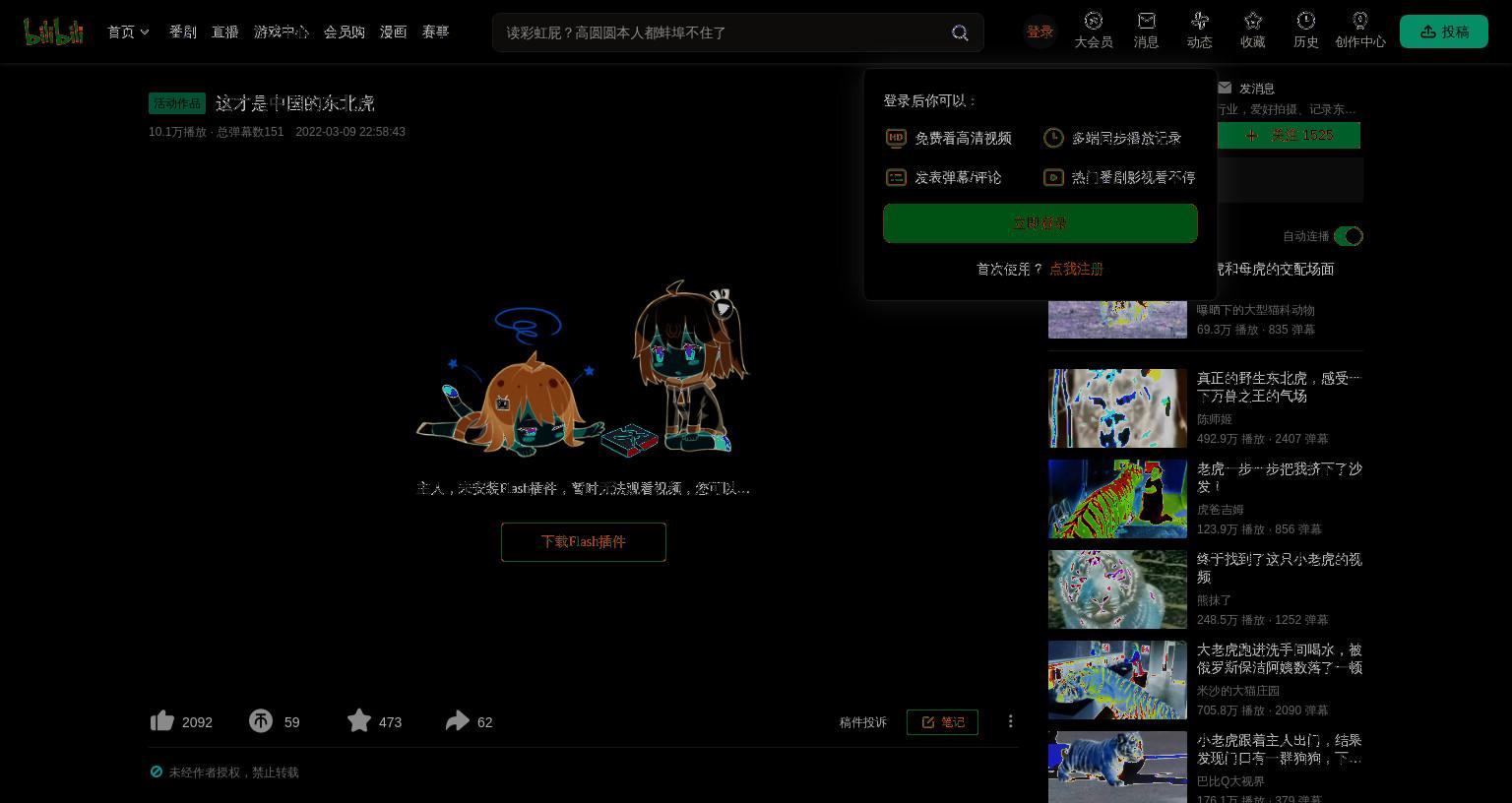
Task: Visit 会员购 shop
Action: (345, 31)
